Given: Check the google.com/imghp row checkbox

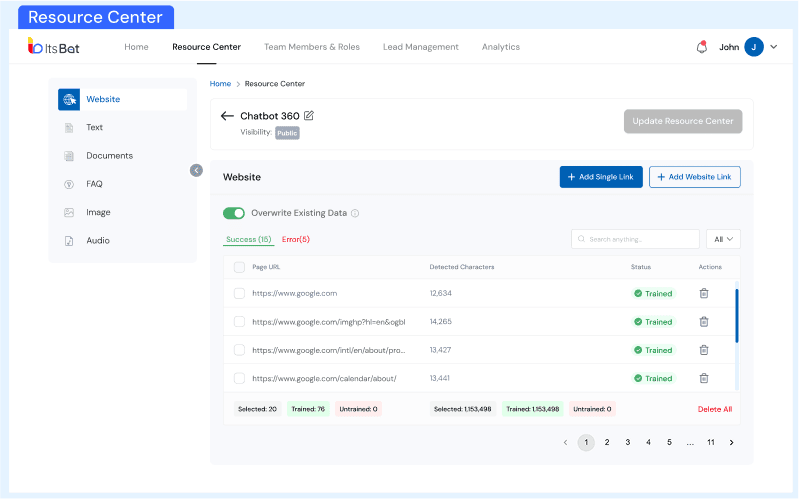Looking at the screenshot, I should pos(239,322).
